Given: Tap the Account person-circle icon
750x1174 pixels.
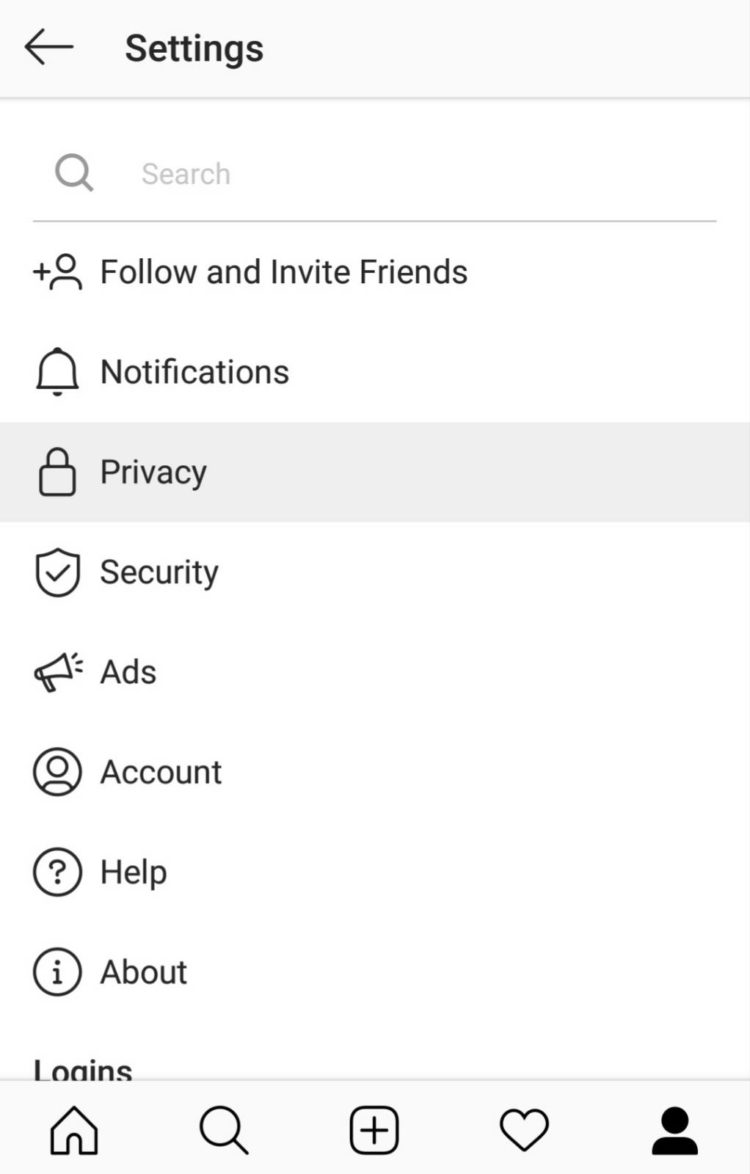Looking at the screenshot, I should 57,772.
